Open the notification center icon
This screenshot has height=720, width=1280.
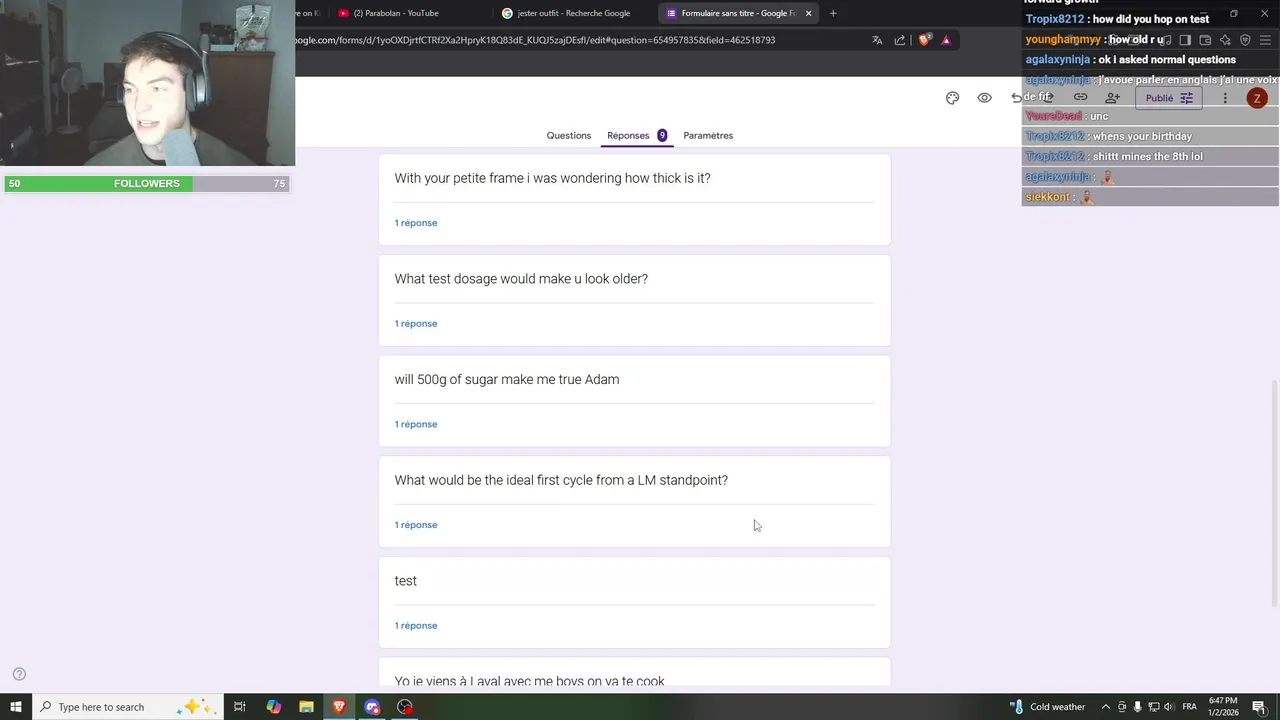click(x=1259, y=707)
